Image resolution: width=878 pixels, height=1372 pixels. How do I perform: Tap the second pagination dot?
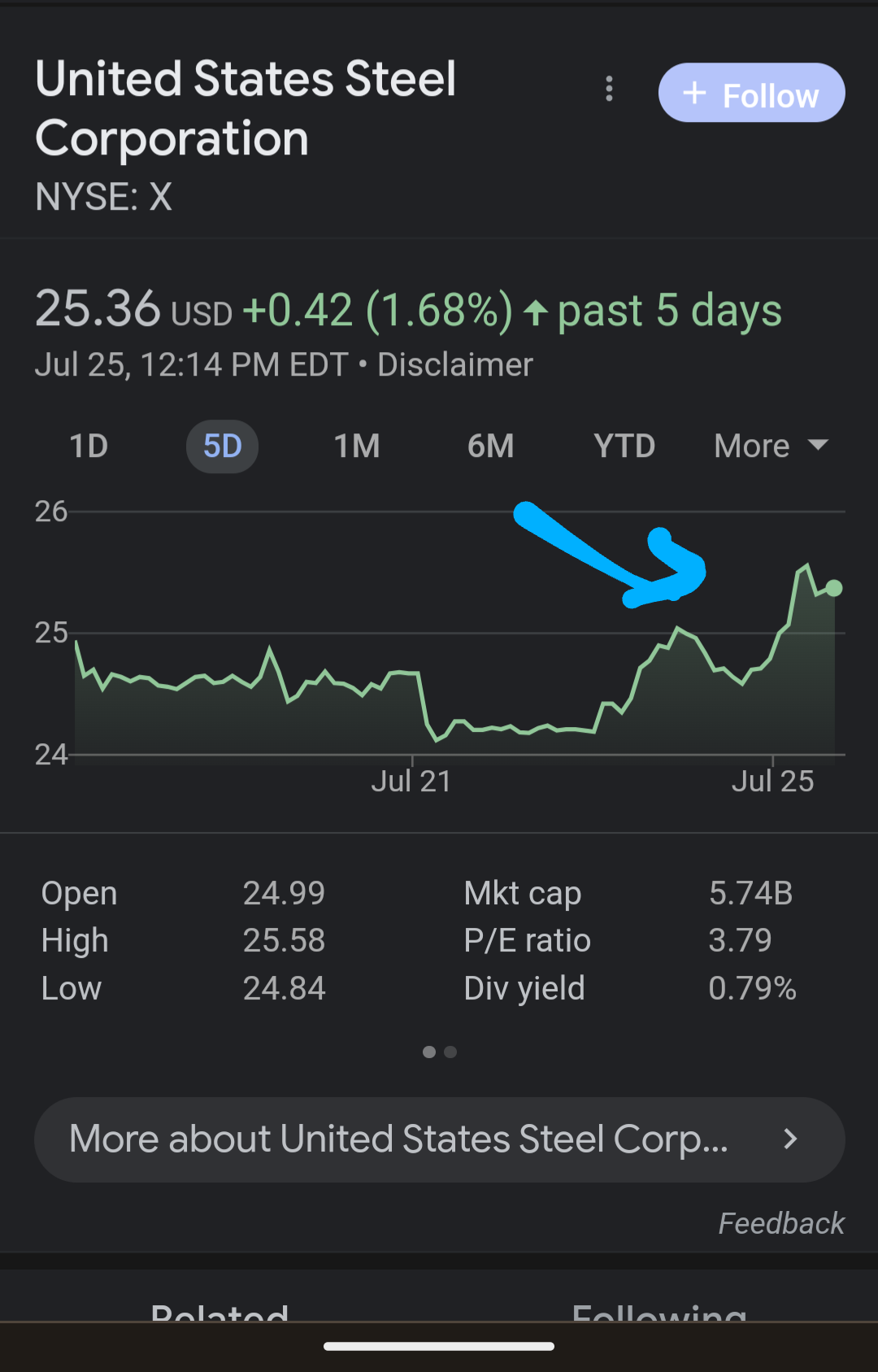point(450,1052)
